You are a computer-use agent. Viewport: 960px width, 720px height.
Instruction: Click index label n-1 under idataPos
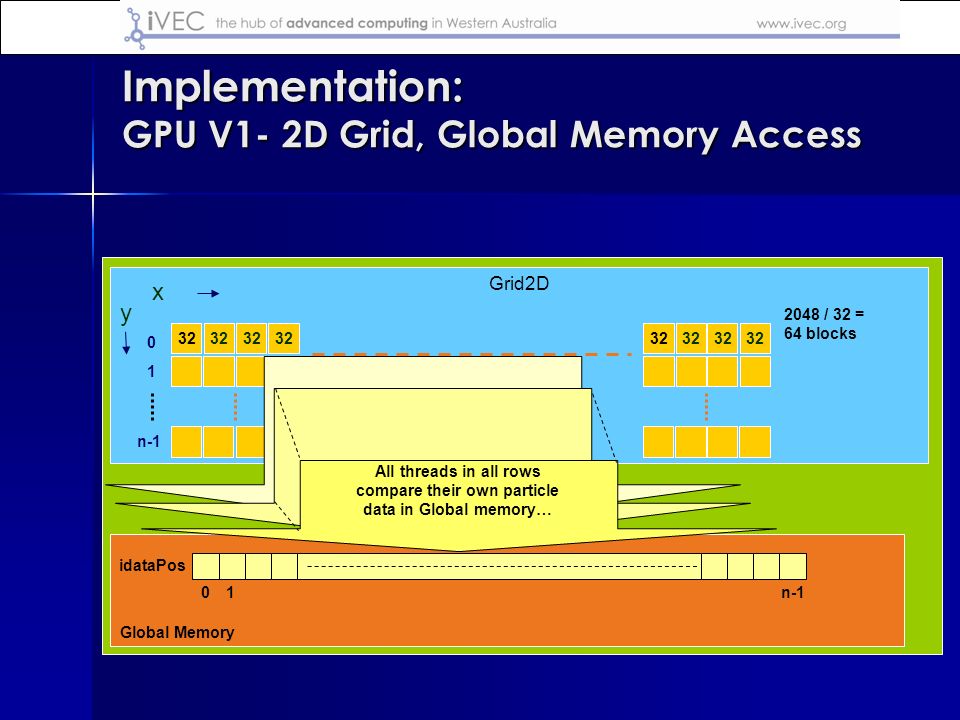click(x=792, y=593)
